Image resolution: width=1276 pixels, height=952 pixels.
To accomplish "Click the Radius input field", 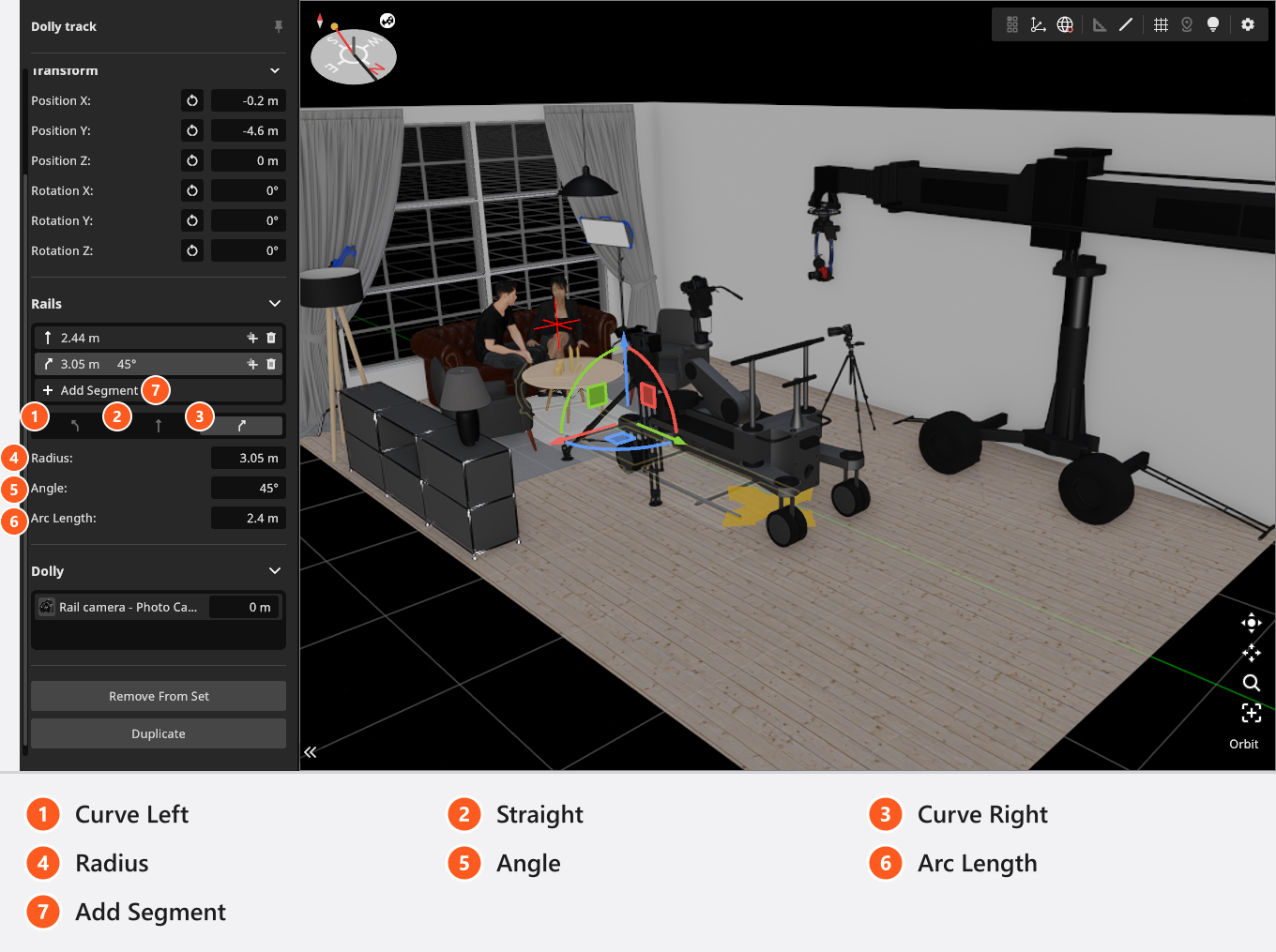I will click(248, 458).
